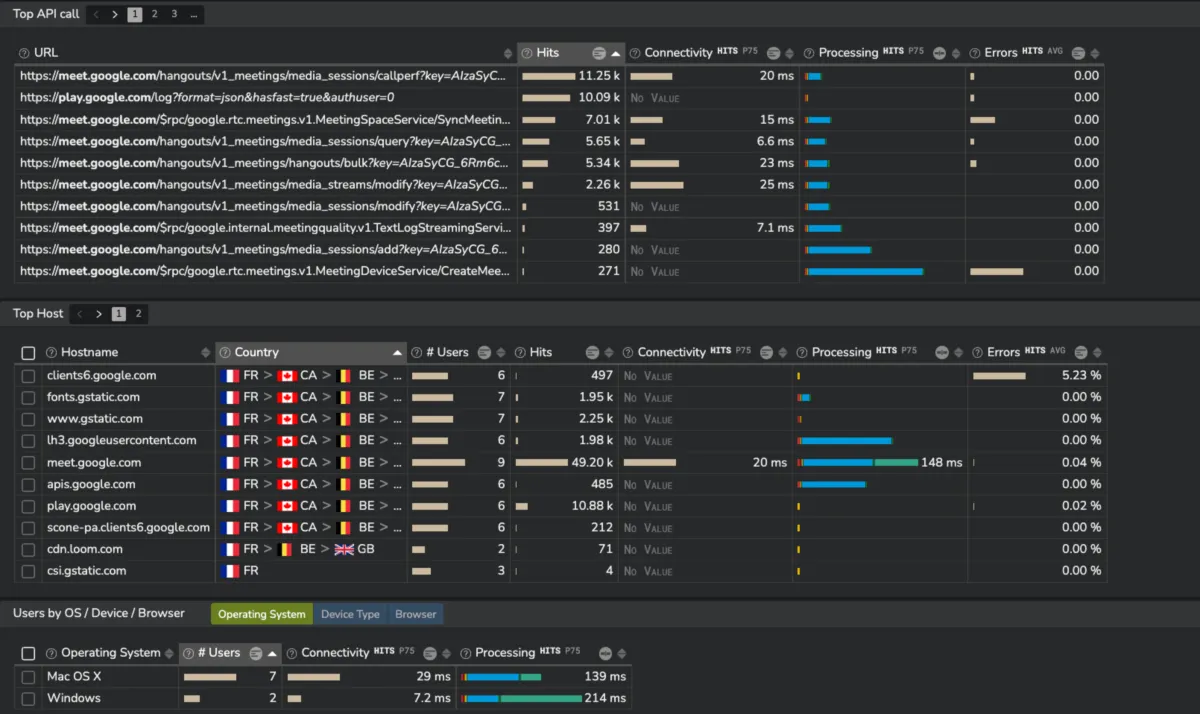Check the Windows row checkbox
The image size is (1200, 714).
pos(28,698)
